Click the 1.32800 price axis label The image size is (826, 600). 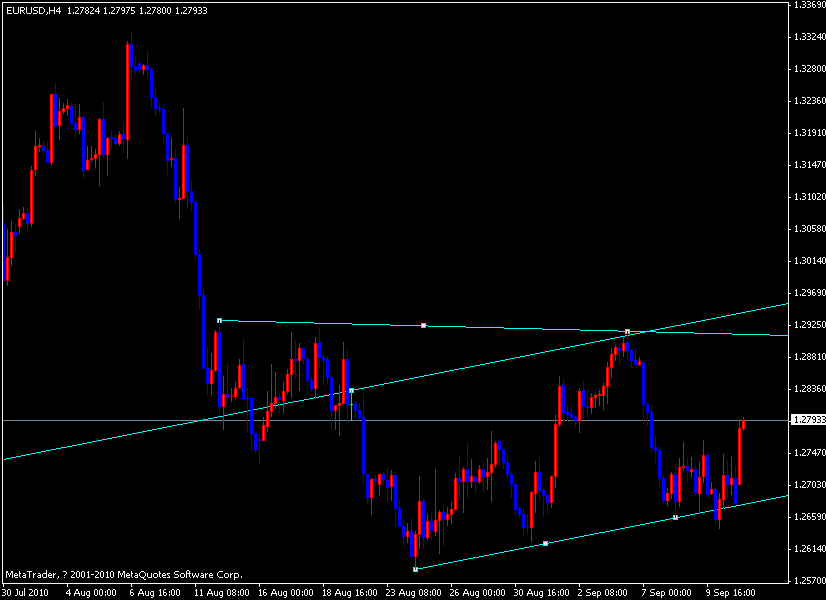809,68
